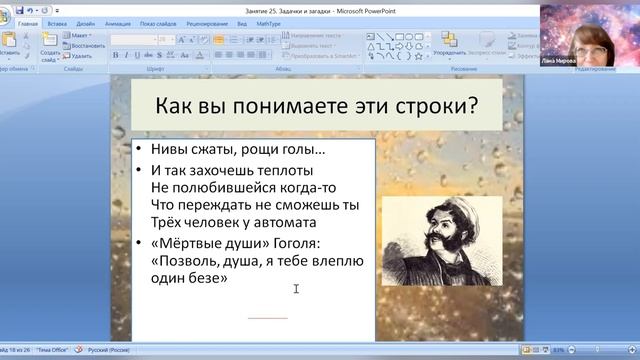Increase the list indent level
The width and height of the screenshot is (640, 360).
pos(260,39)
